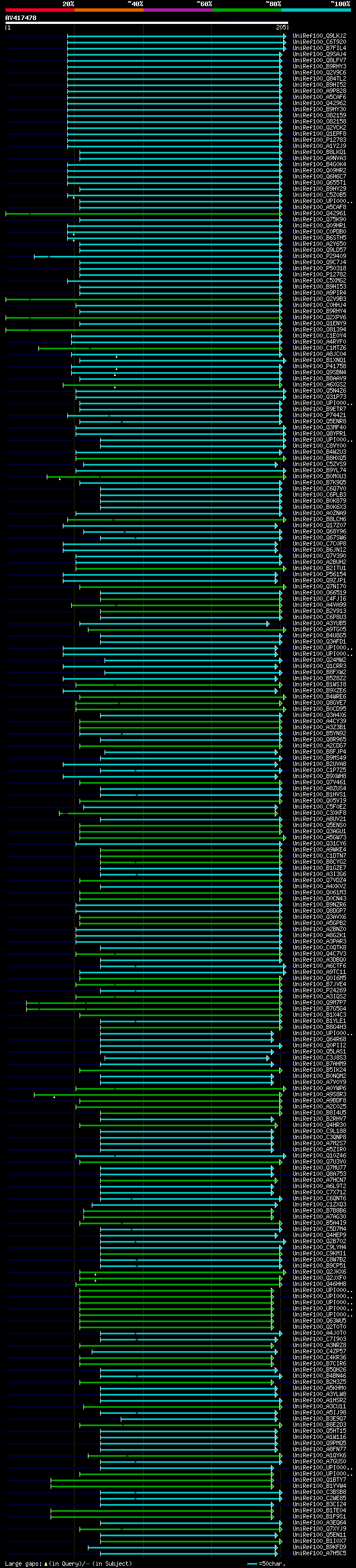Select the UniRef100_B1X4C3 label
The image size is (356, 1568).
(319, 1015)
